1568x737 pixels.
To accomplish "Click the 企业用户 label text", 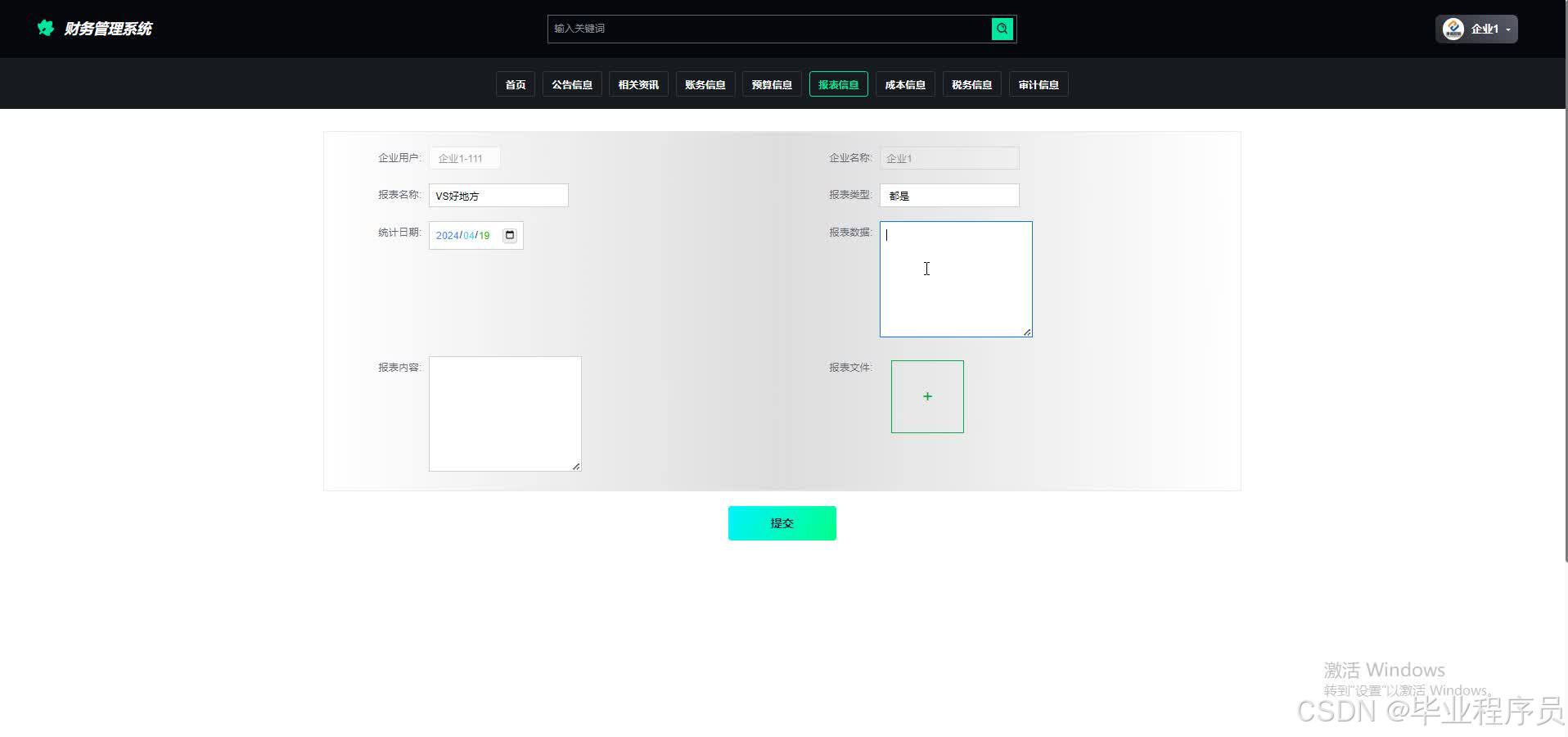I will point(399,157).
